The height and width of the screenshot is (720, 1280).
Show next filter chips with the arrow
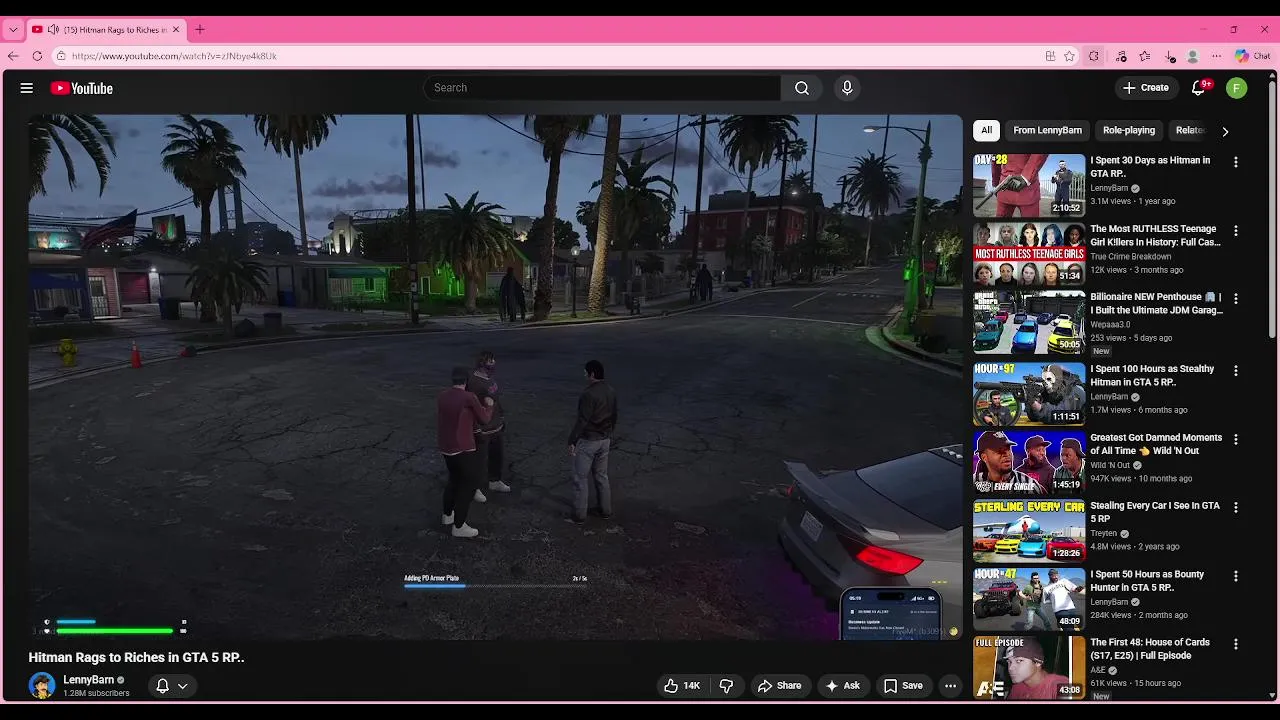point(1225,131)
